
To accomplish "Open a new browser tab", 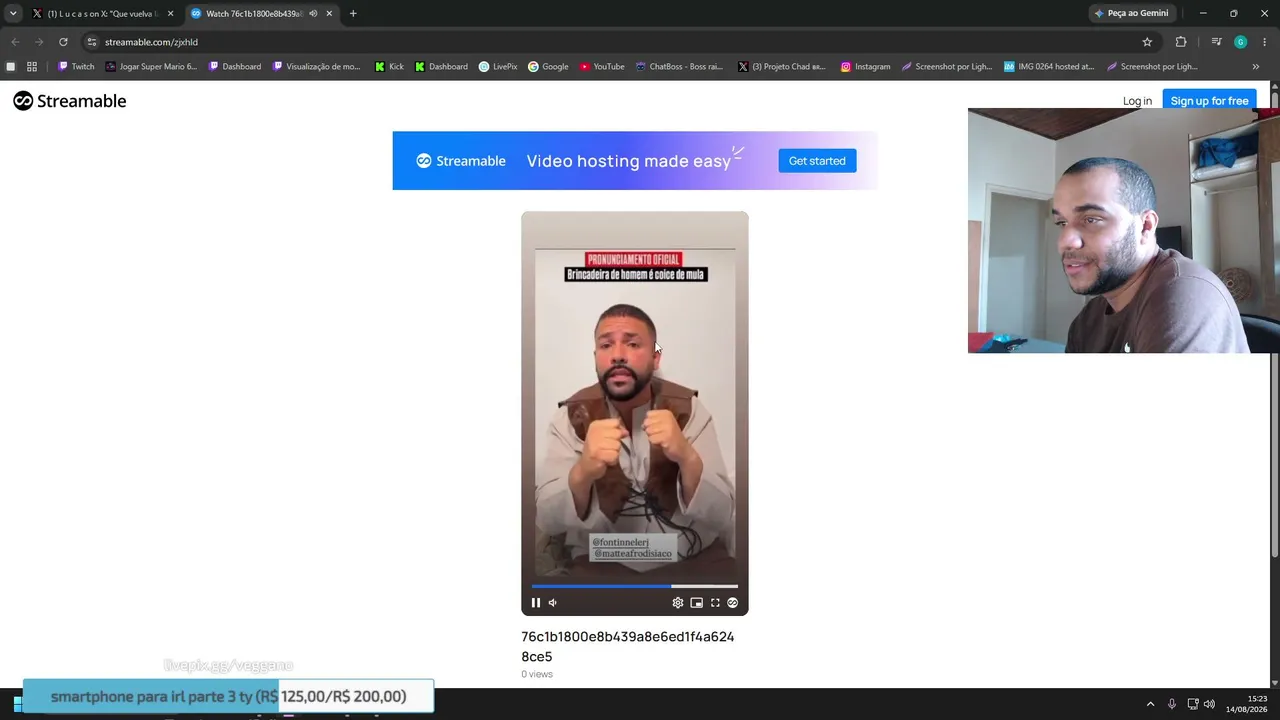I will (353, 14).
